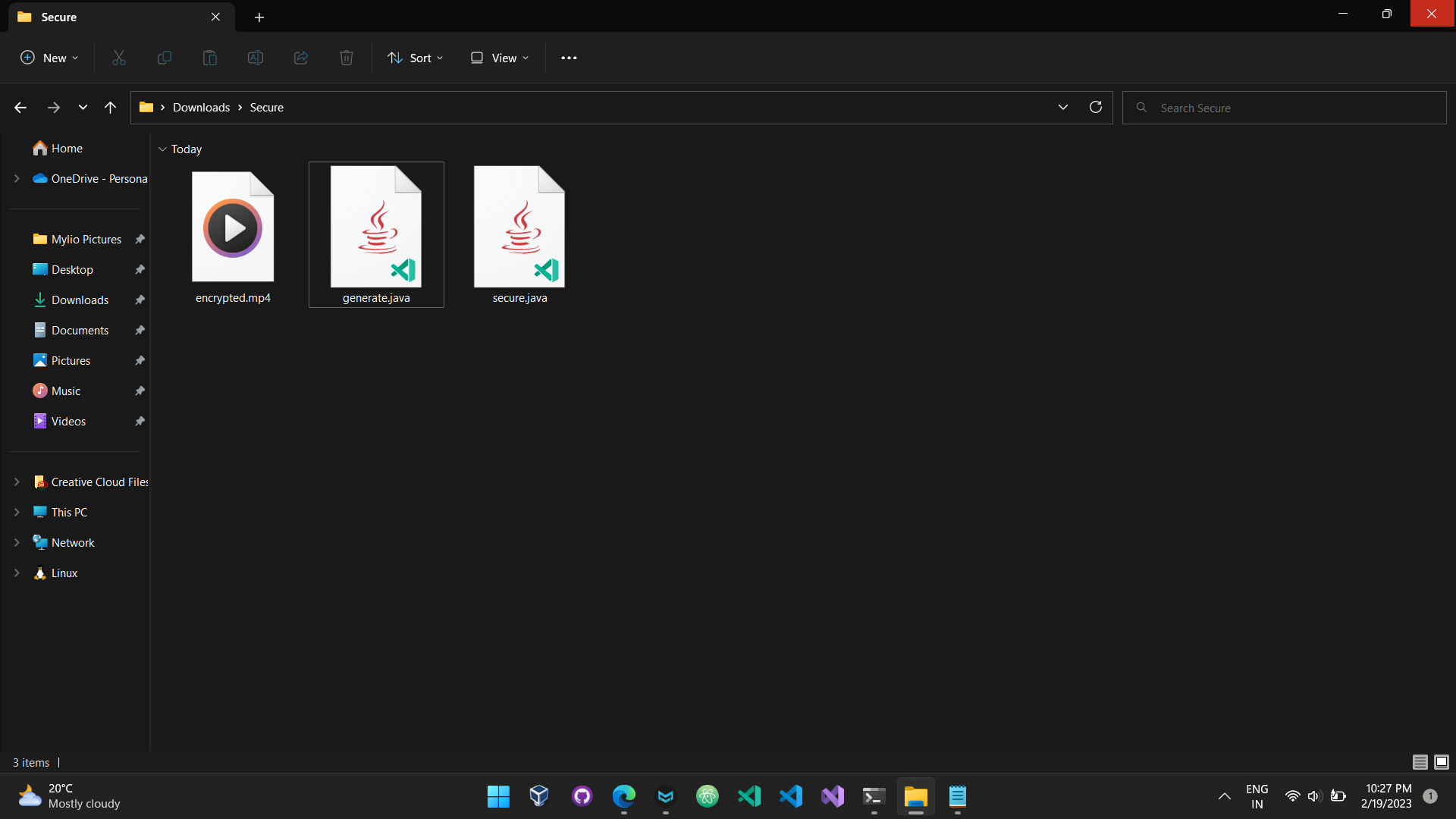The image size is (1456, 819).
Task: Focus the Search Secure input field
Action: (1285, 108)
